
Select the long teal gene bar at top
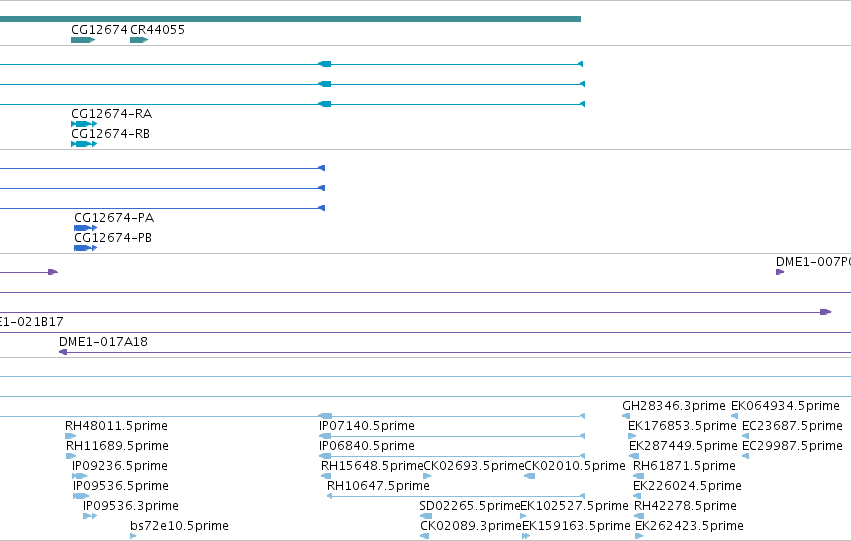coord(290,19)
